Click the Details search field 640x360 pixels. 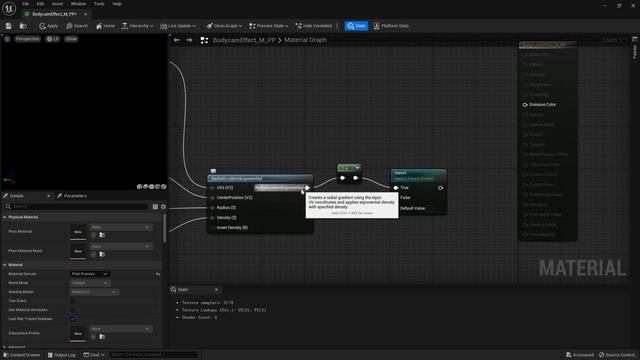[76, 207]
